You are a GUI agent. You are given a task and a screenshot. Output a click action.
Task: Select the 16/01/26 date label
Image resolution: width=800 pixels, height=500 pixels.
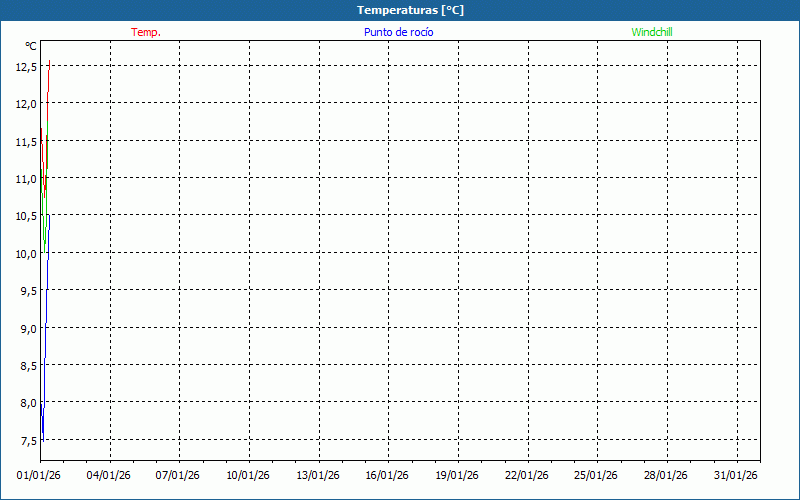pos(387,475)
